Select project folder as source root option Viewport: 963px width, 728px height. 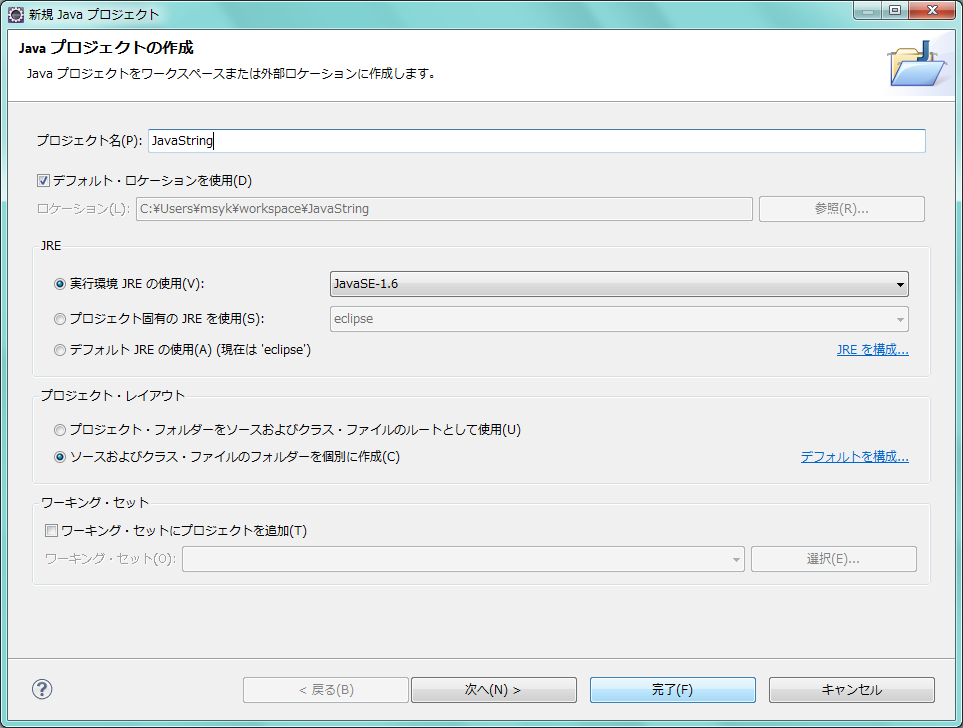click(x=61, y=430)
